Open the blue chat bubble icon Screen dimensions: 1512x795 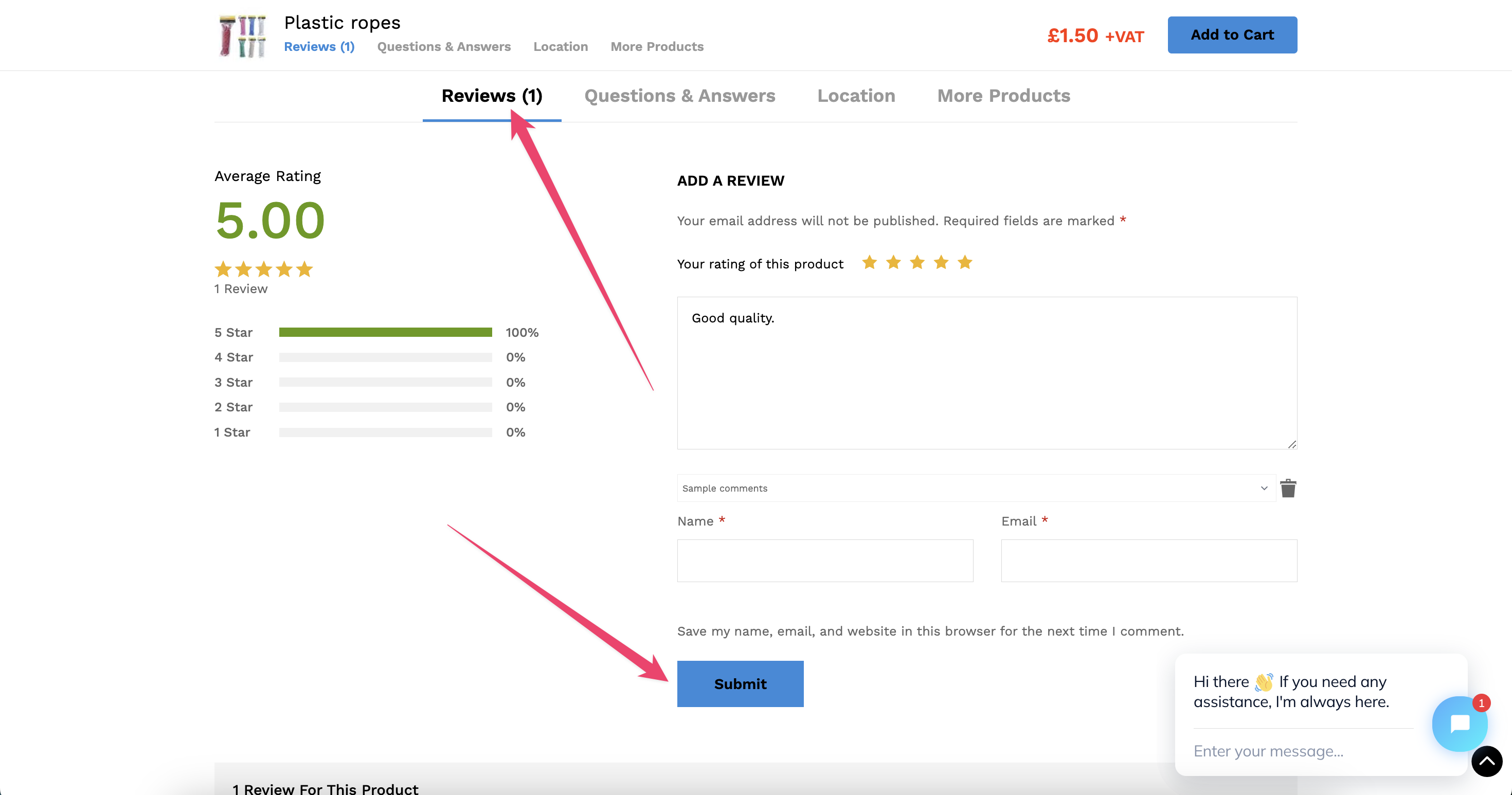[x=1459, y=724]
